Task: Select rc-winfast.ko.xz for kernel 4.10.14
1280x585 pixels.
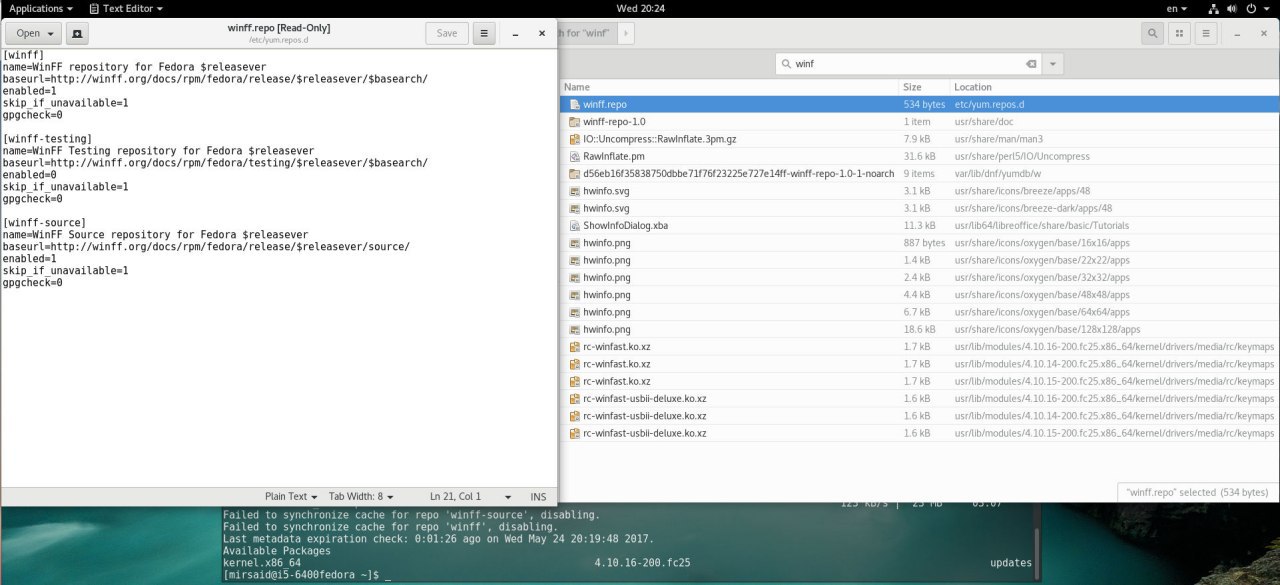Action: tap(919, 364)
